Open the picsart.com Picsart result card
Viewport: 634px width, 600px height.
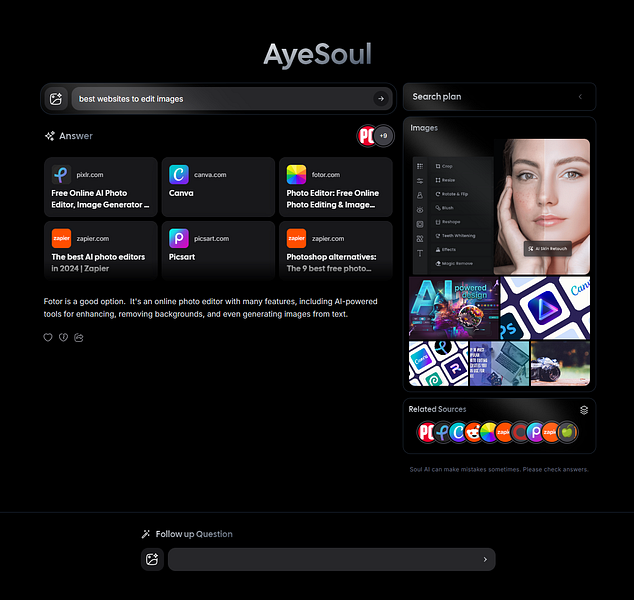[x=218, y=251]
